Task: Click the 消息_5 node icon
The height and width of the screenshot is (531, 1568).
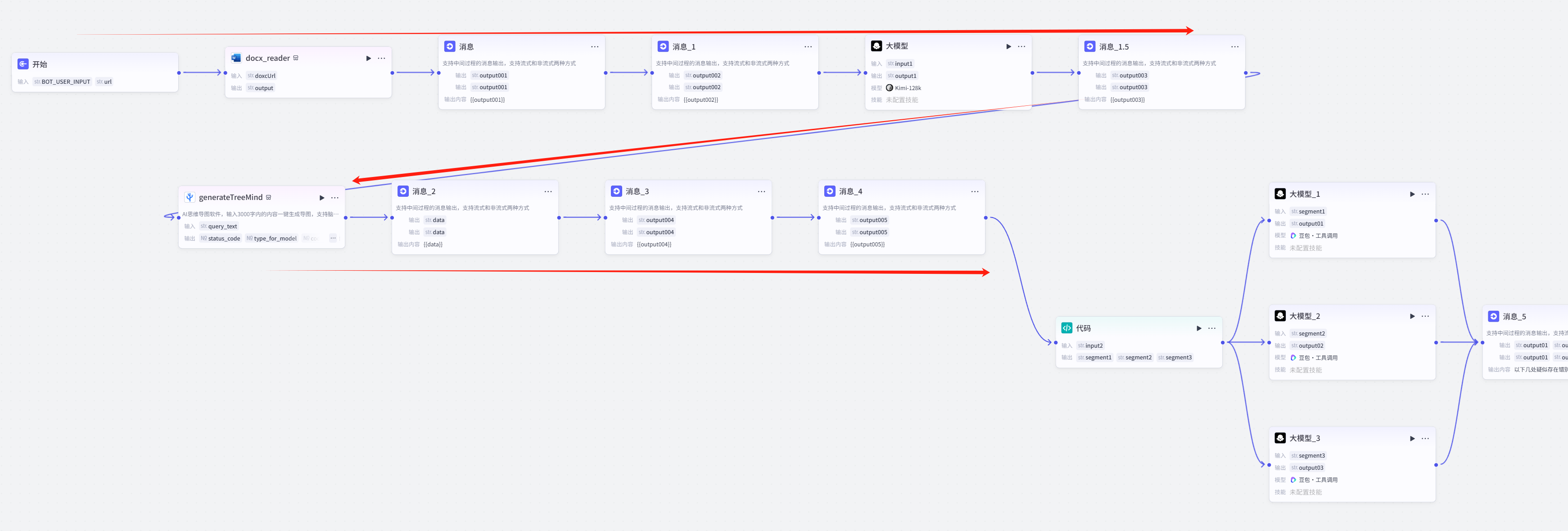Action: (x=1493, y=316)
